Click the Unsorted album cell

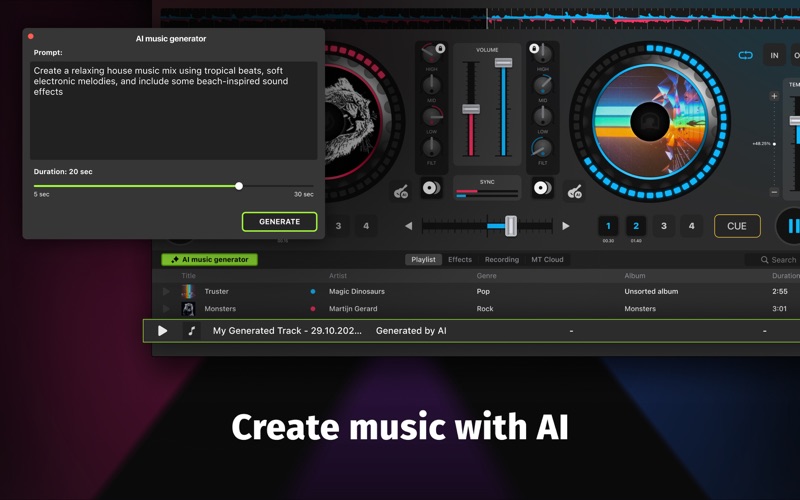(x=651, y=291)
